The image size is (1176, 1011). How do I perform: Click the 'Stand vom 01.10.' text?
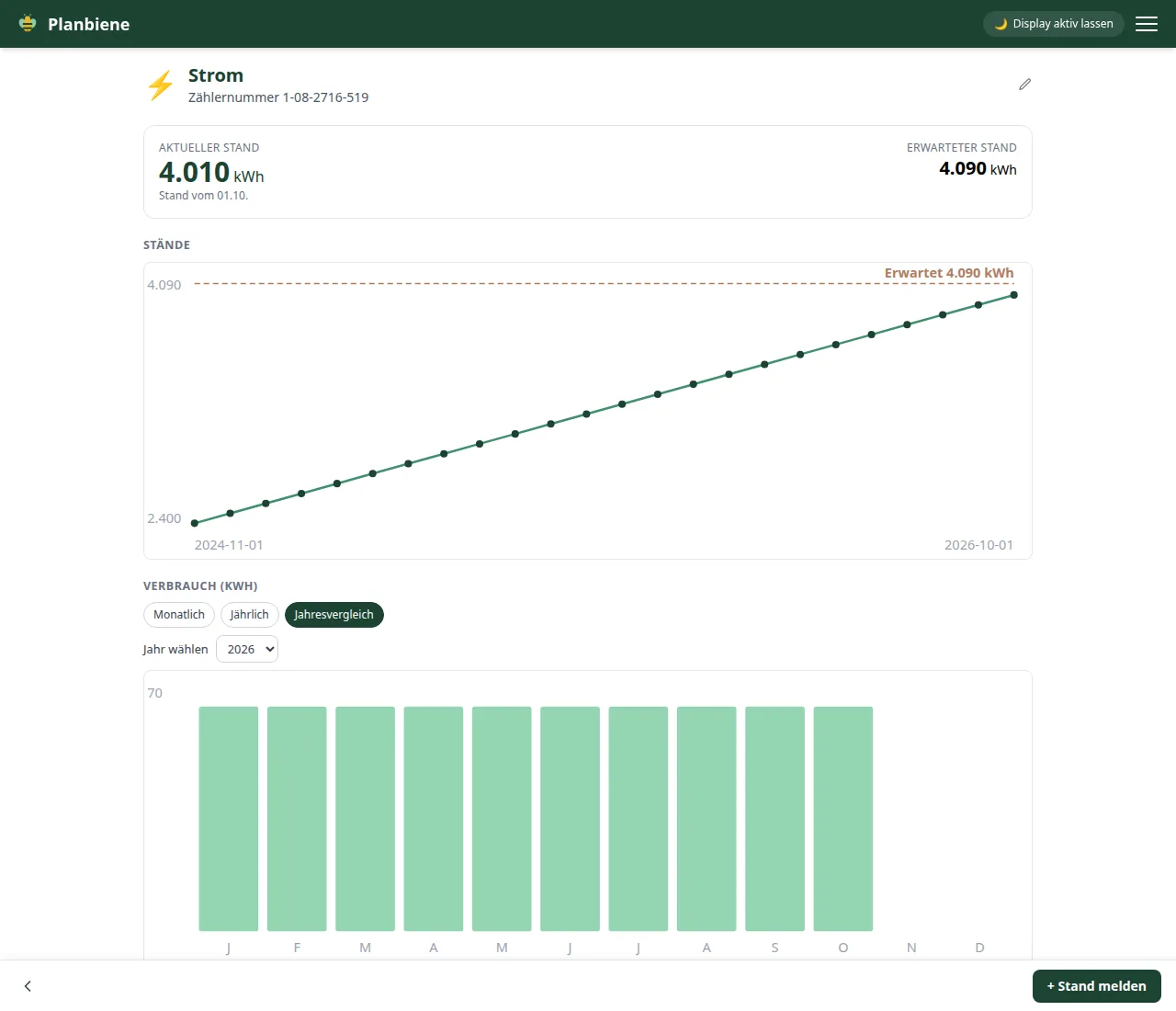coord(203,196)
